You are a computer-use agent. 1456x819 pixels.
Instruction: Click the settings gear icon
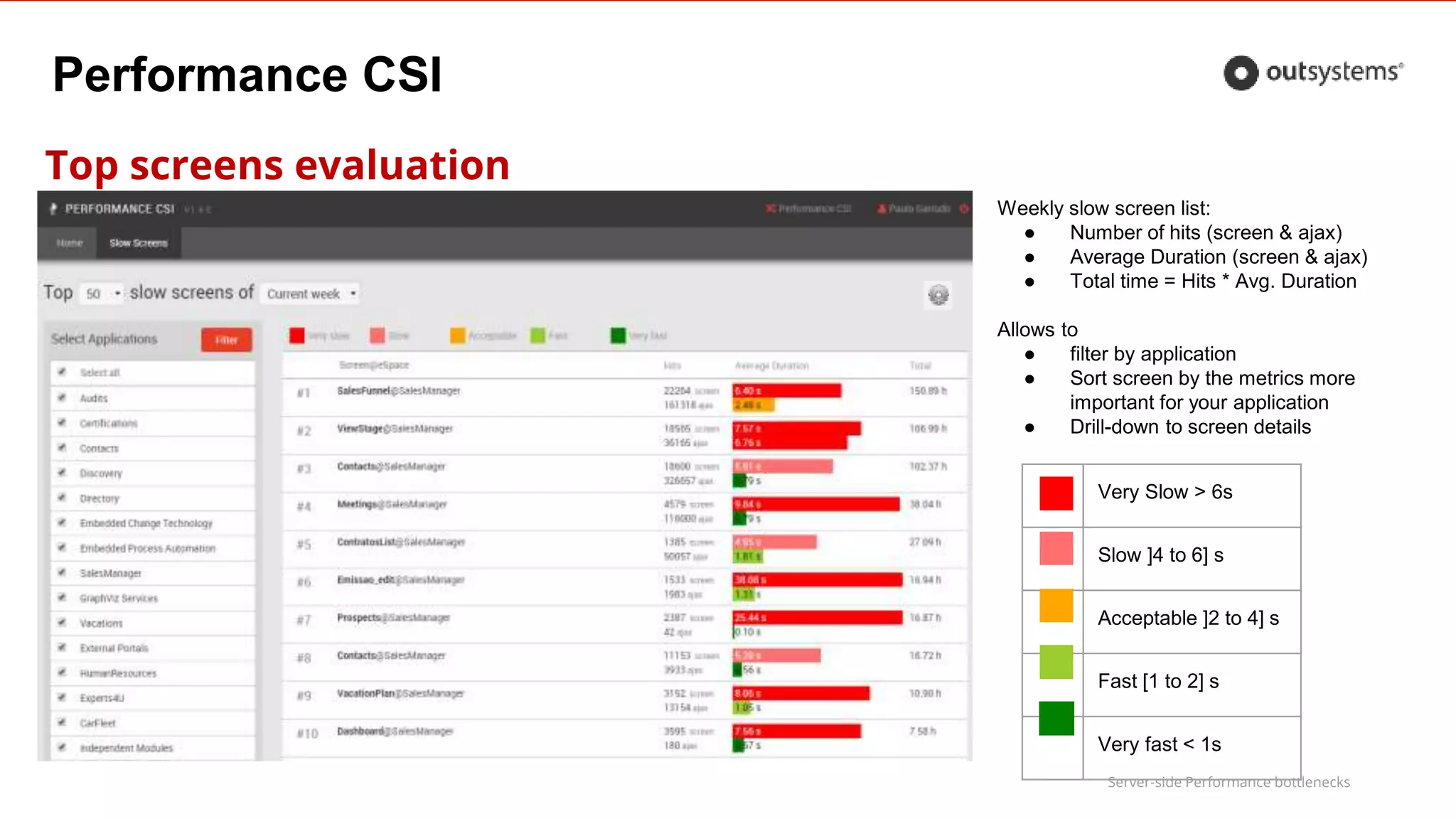[x=938, y=294]
